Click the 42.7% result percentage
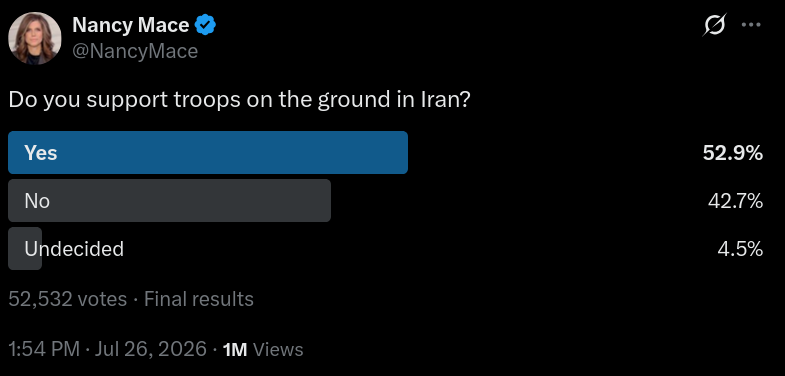This screenshot has width=785, height=376. coord(735,201)
